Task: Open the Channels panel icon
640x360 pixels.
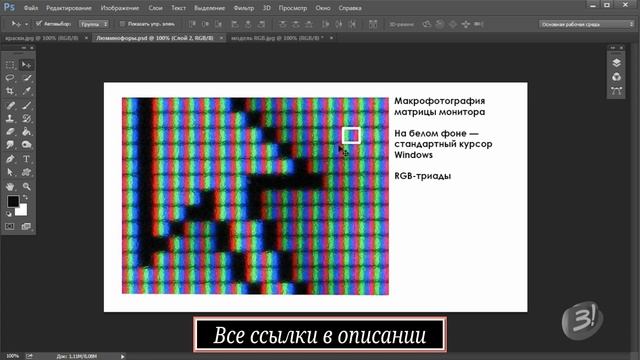Action: click(616, 77)
